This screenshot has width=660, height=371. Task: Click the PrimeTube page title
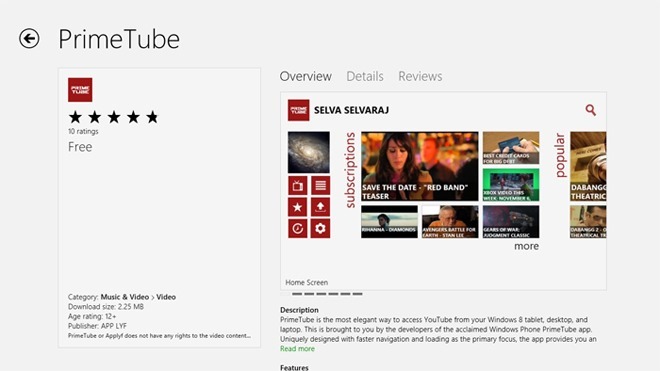point(119,39)
